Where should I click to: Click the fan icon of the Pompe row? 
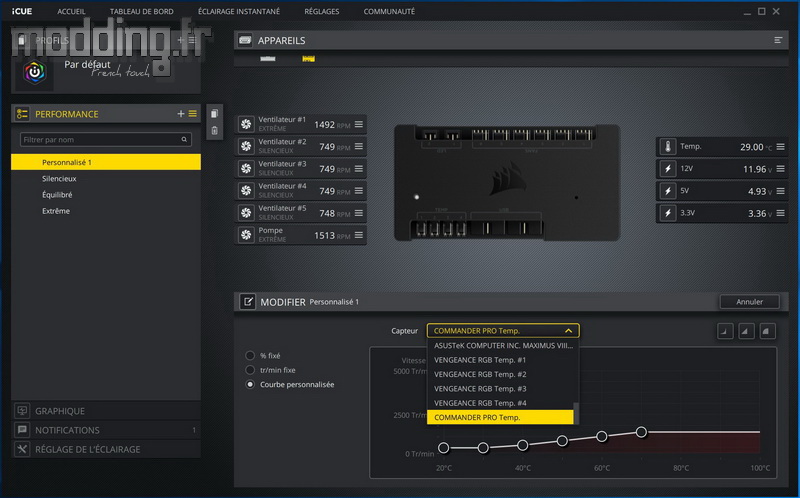click(246, 235)
